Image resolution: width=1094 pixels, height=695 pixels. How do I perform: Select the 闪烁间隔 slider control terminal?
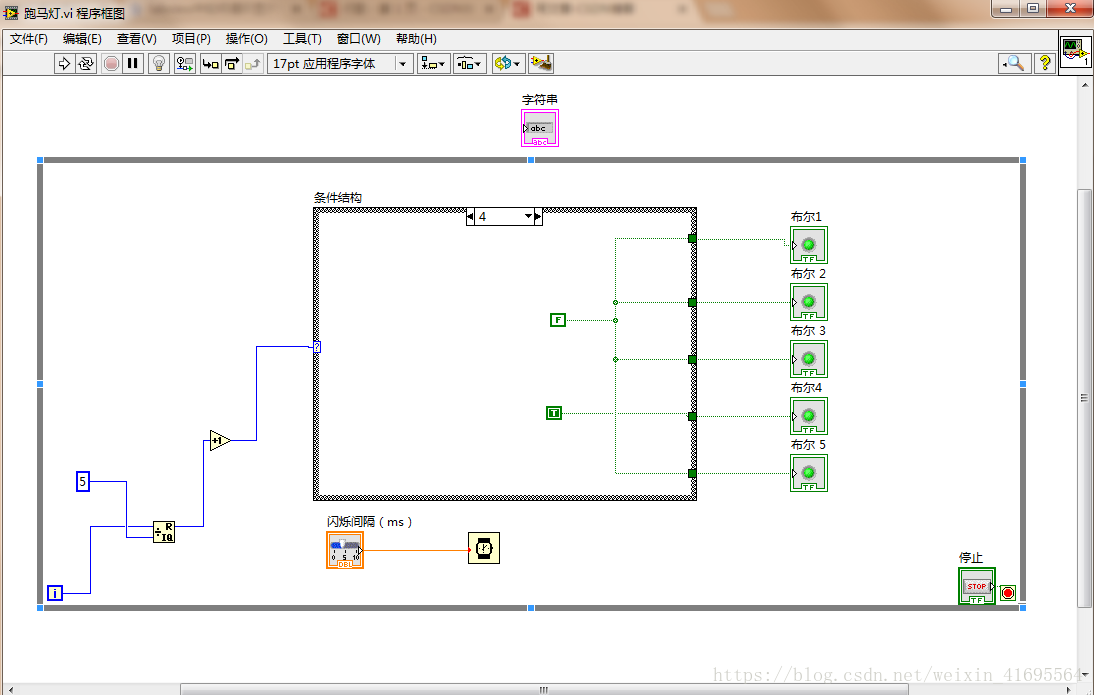345,550
